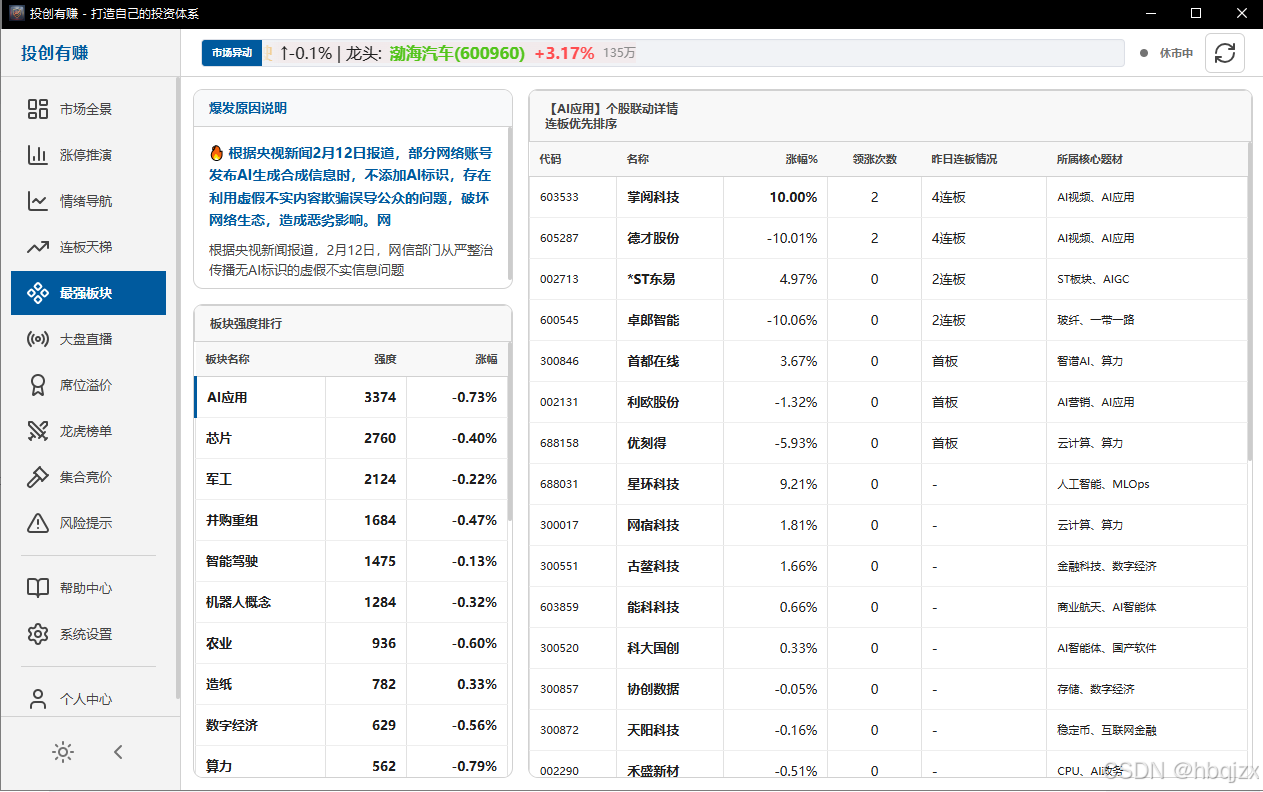
Task: Click stock 天阳科技 in the table
Action: (x=653, y=730)
